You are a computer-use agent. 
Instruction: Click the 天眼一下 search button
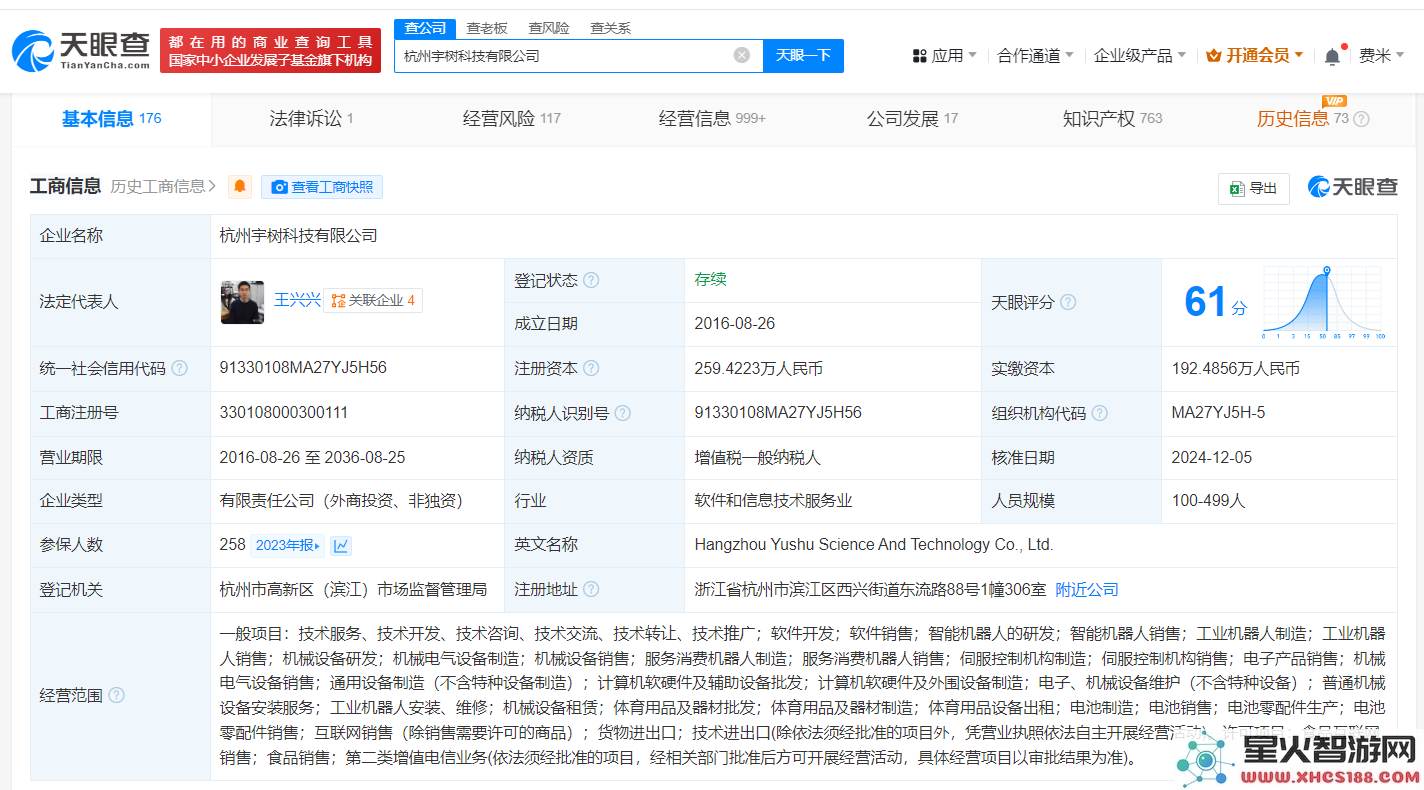[x=803, y=55]
